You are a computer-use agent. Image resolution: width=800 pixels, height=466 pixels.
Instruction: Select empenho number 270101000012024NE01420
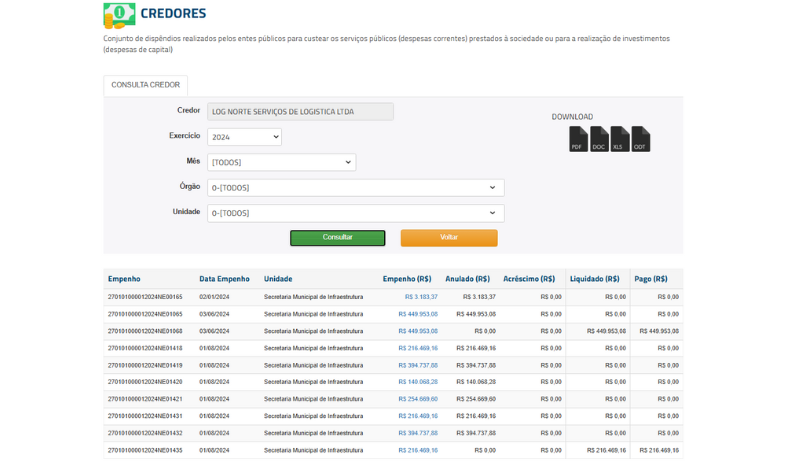coord(145,382)
